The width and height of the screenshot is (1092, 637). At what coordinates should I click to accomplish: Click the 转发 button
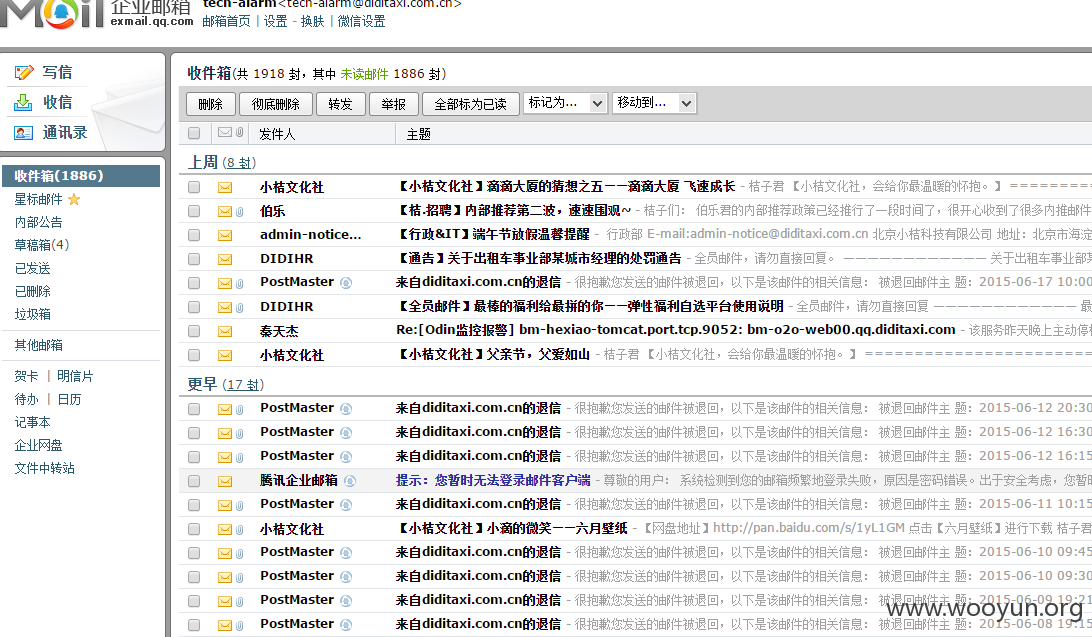340,104
